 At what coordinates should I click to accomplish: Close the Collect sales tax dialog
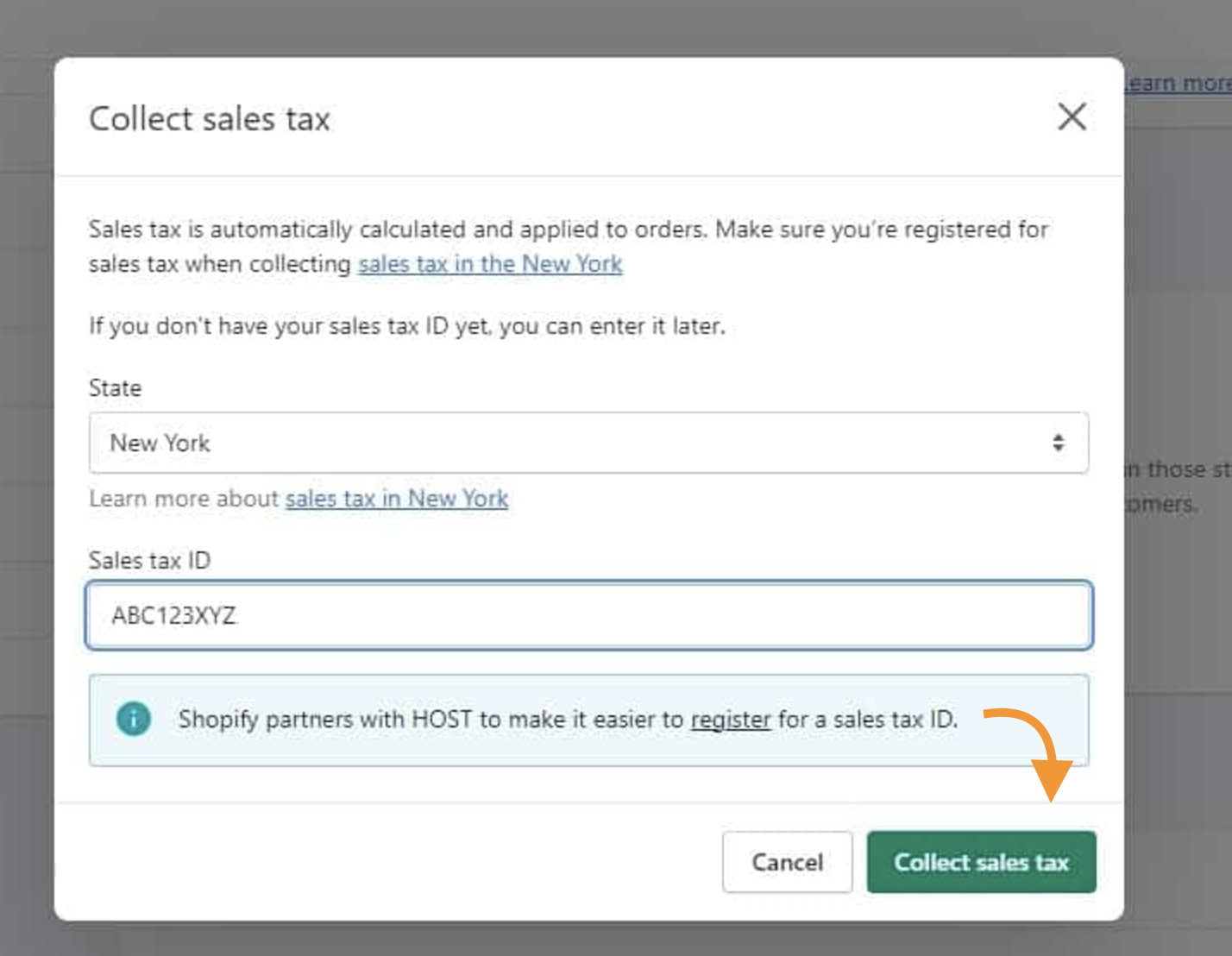point(1072,116)
